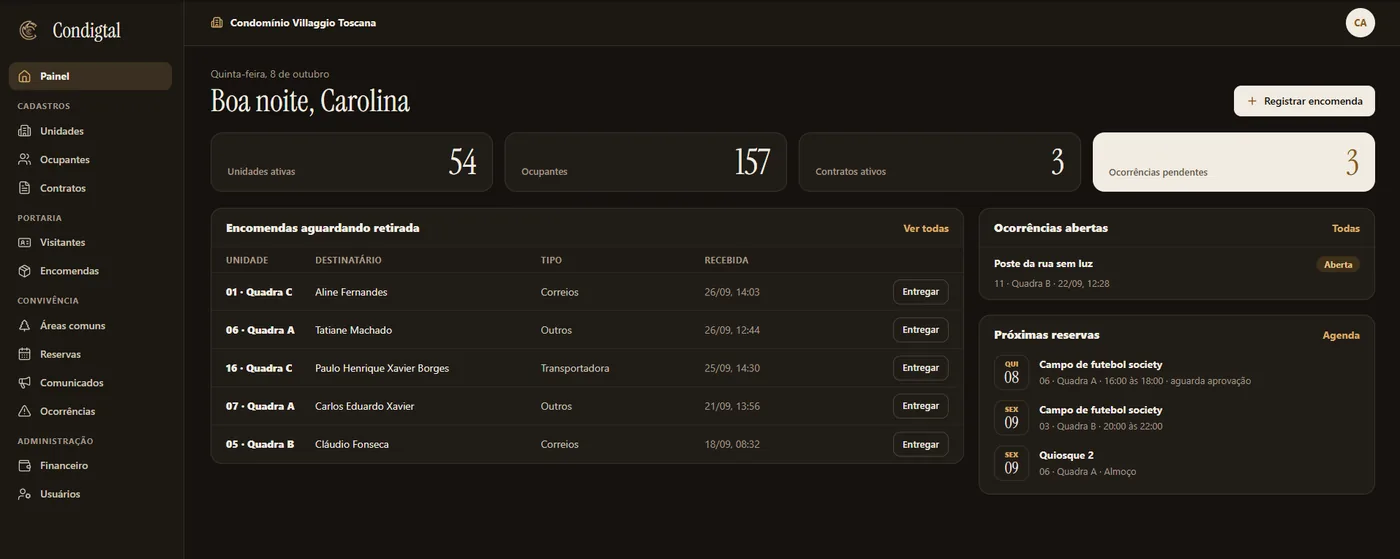Click the Financeiro wallet icon
The image size is (1400, 559).
25,466
